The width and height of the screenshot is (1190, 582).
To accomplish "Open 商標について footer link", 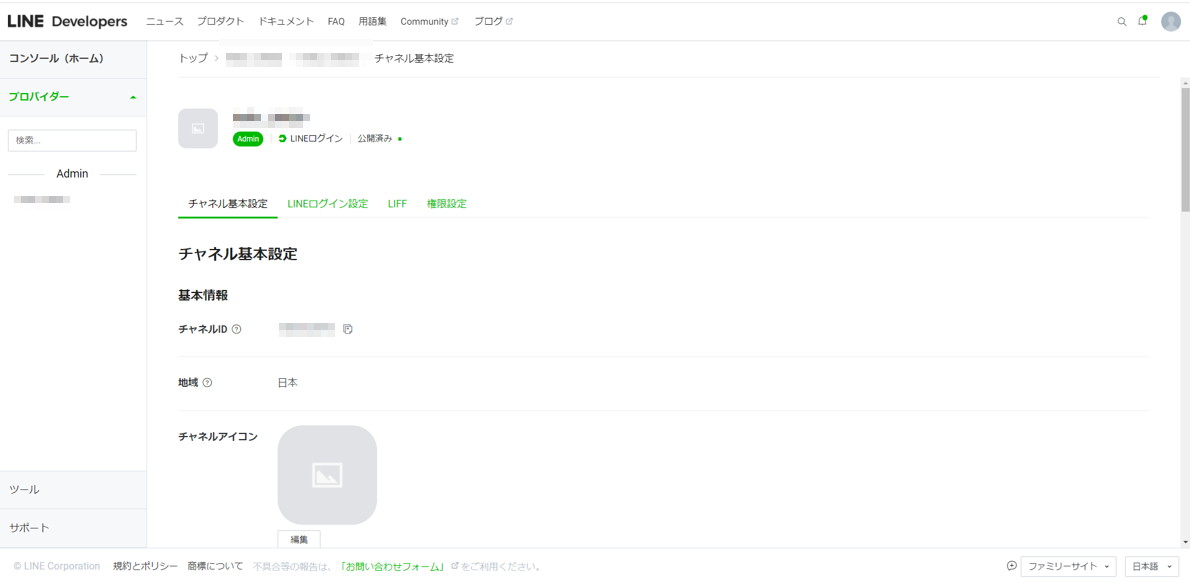I will pyautogui.click(x=216, y=566).
